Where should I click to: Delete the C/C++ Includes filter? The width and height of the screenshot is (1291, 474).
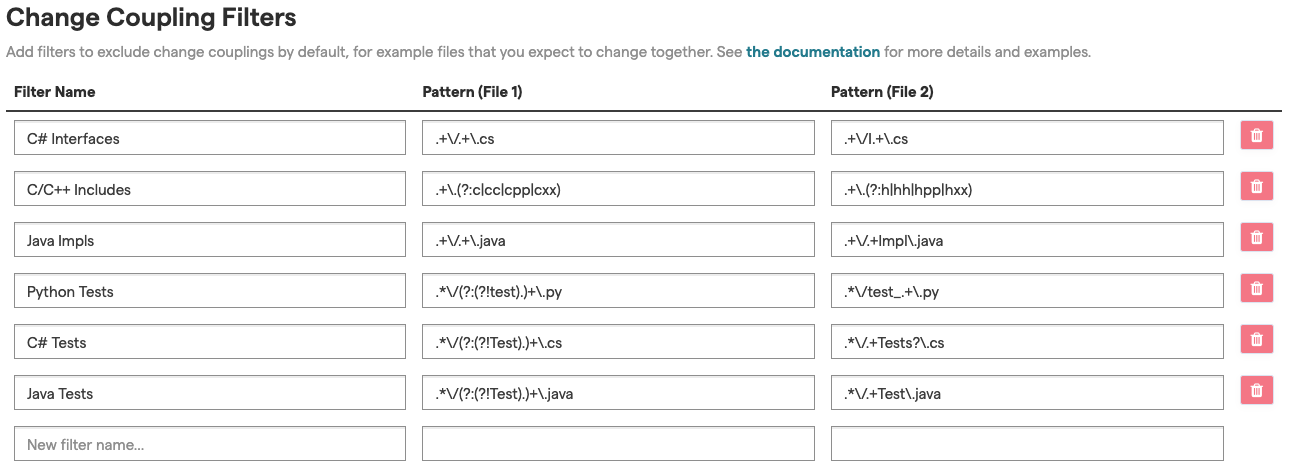coord(1256,187)
